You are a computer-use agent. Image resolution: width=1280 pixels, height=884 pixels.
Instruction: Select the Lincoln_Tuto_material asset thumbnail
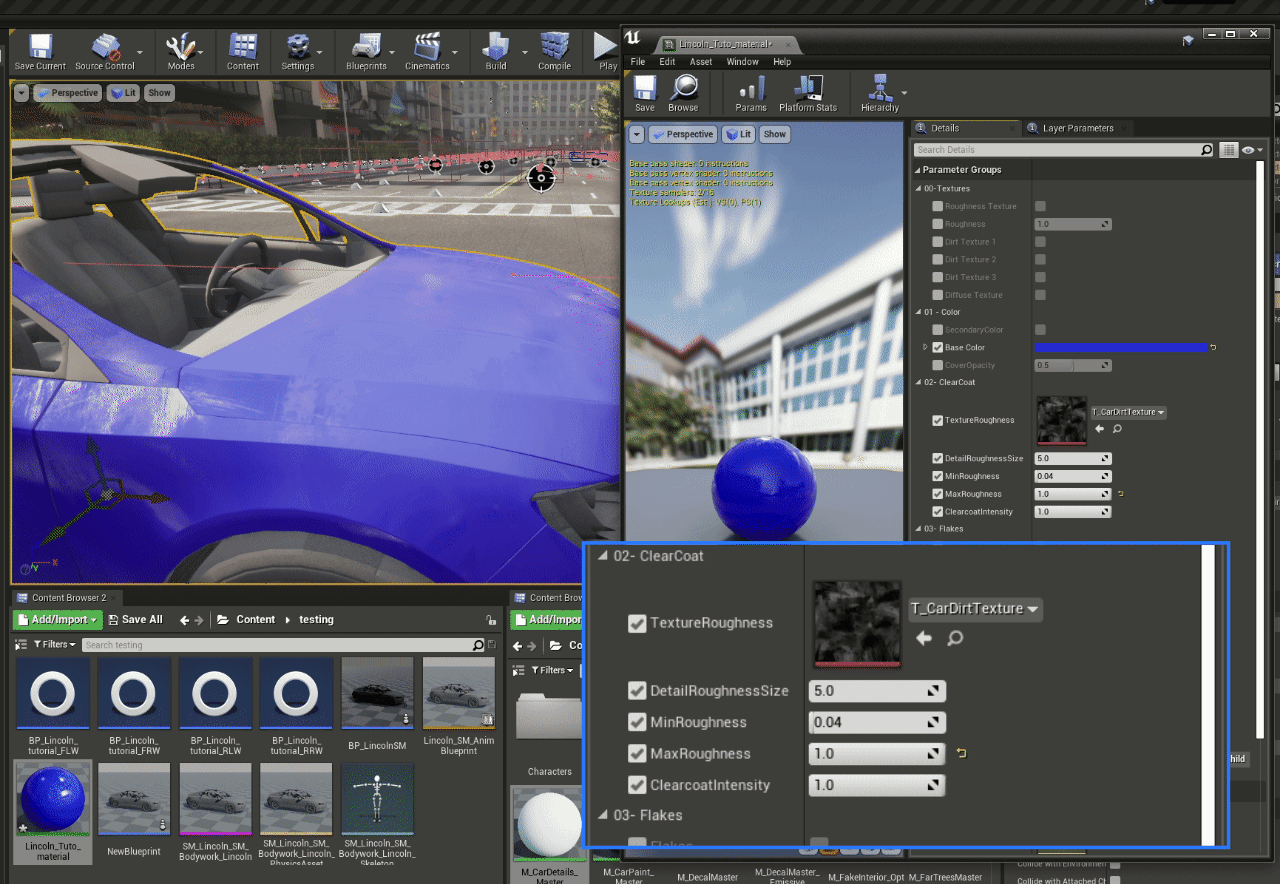pyautogui.click(x=53, y=800)
